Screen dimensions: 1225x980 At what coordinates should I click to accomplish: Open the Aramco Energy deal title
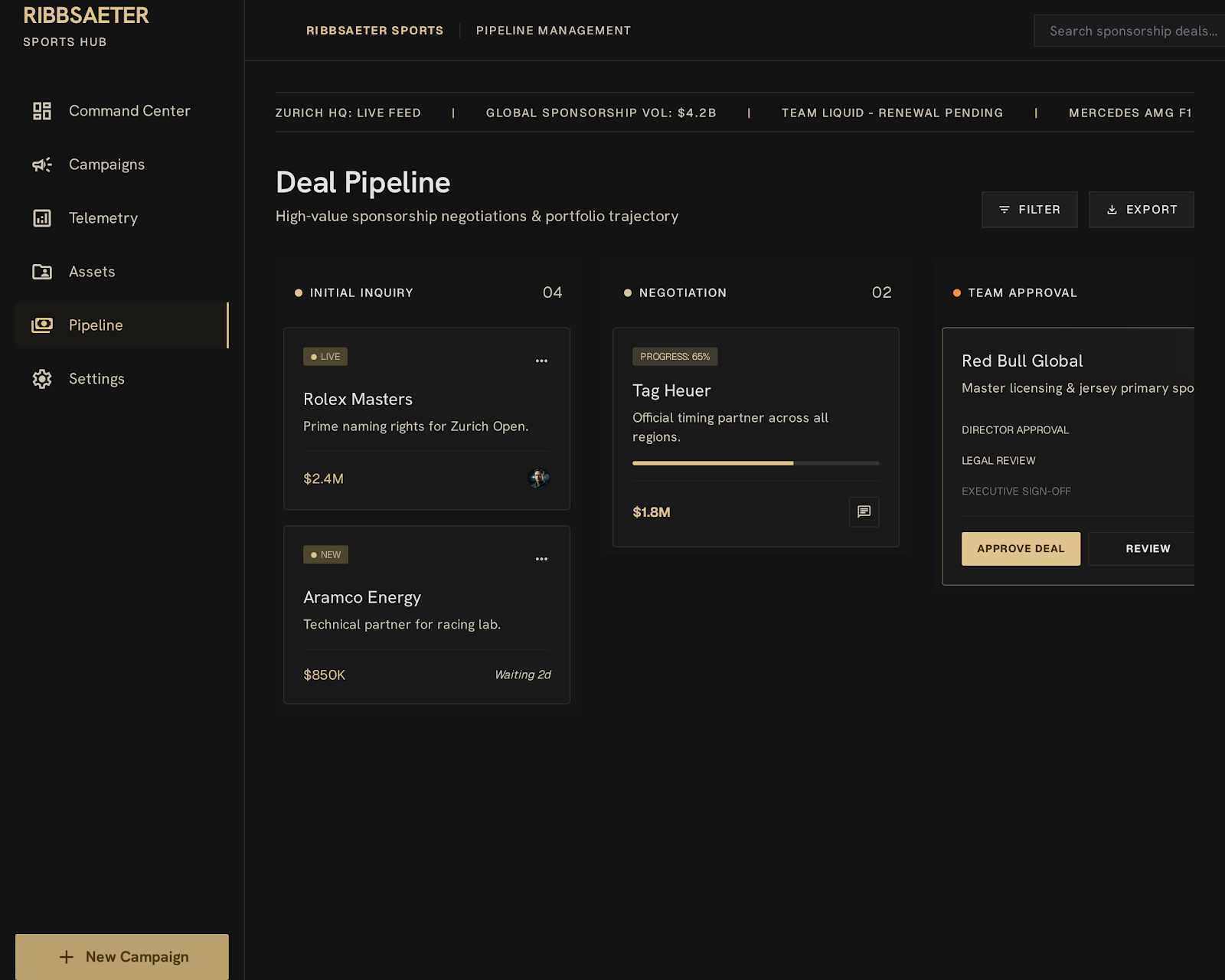(362, 598)
